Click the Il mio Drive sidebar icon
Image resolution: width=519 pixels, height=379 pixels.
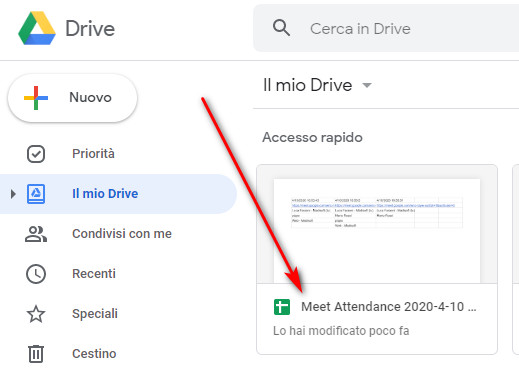click(36, 194)
